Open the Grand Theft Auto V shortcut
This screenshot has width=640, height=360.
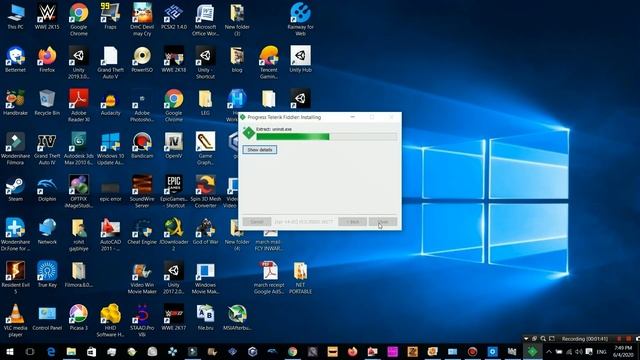(x=110, y=62)
